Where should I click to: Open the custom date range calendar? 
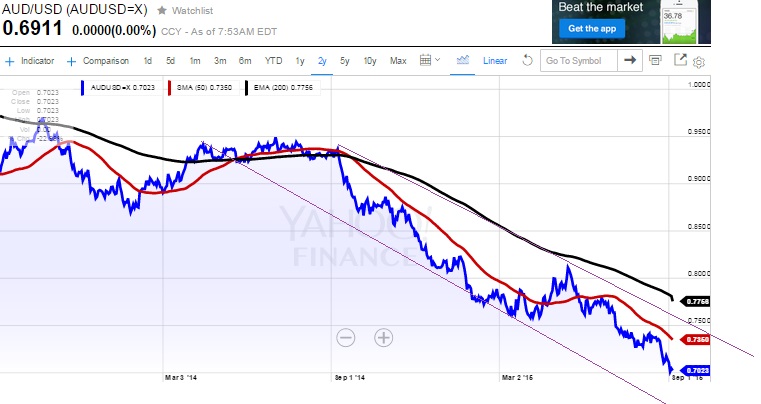[x=430, y=60]
